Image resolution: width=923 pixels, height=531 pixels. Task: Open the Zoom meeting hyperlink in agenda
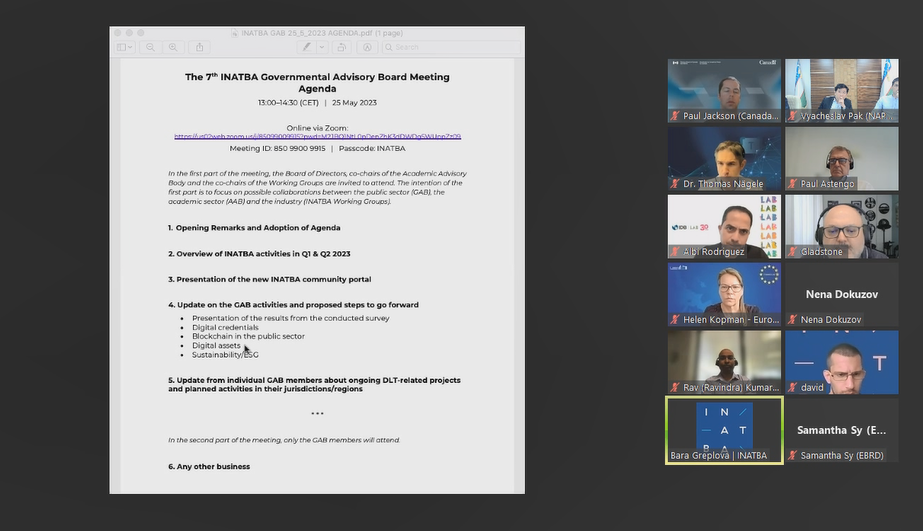tap(317, 137)
